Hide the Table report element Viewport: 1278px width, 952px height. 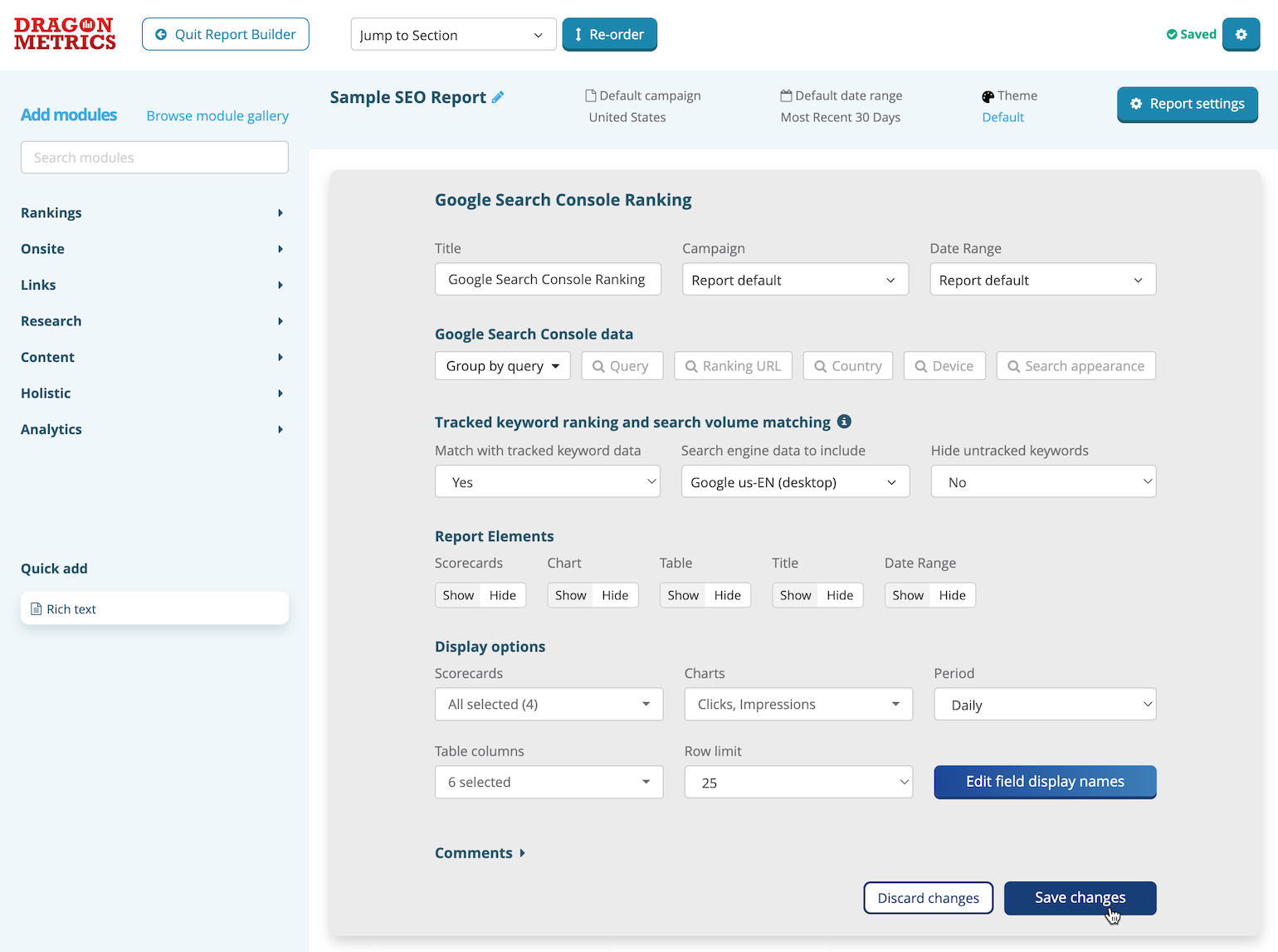(x=728, y=595)
